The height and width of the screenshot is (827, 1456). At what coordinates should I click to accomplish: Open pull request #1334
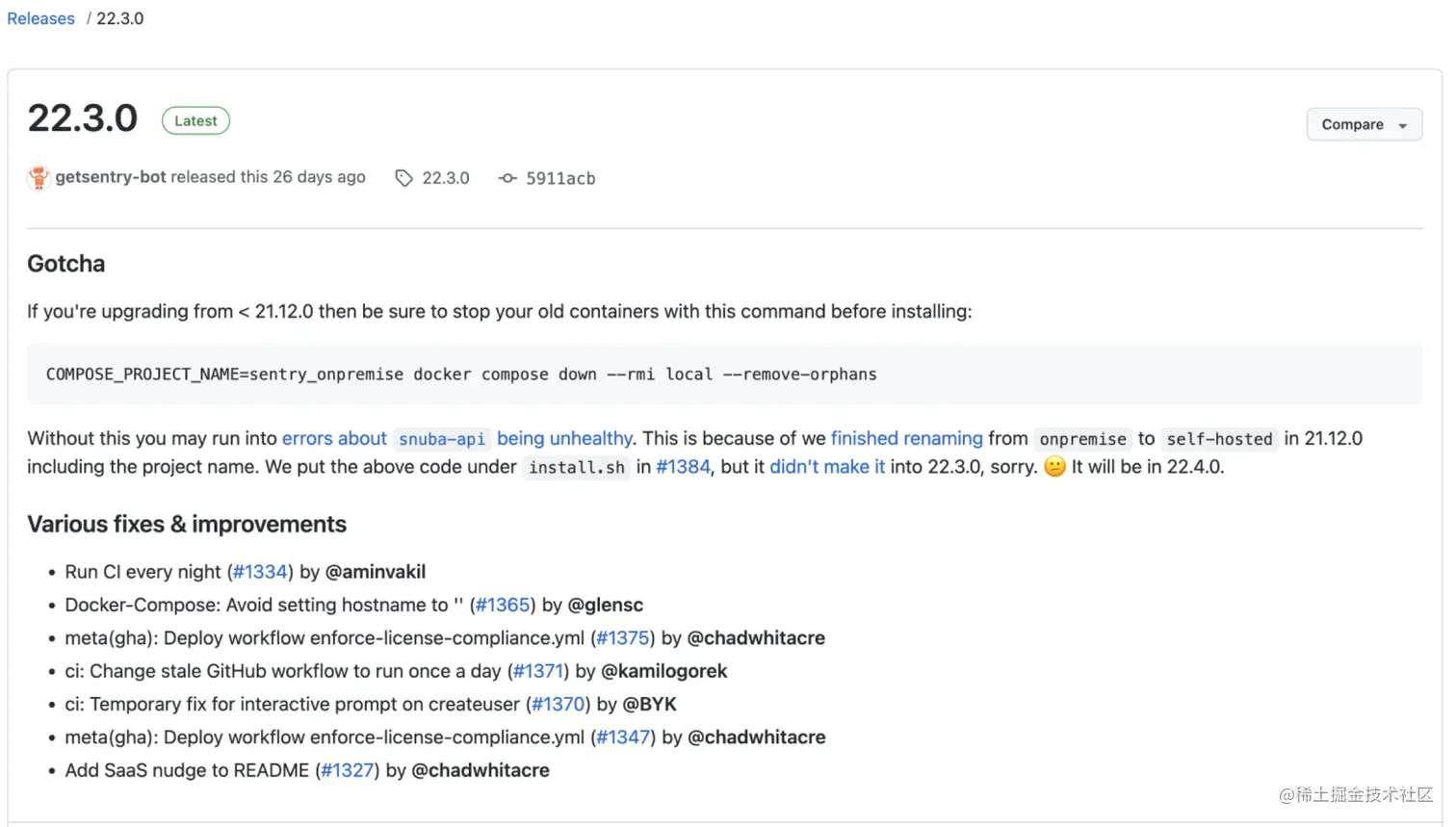260,572
